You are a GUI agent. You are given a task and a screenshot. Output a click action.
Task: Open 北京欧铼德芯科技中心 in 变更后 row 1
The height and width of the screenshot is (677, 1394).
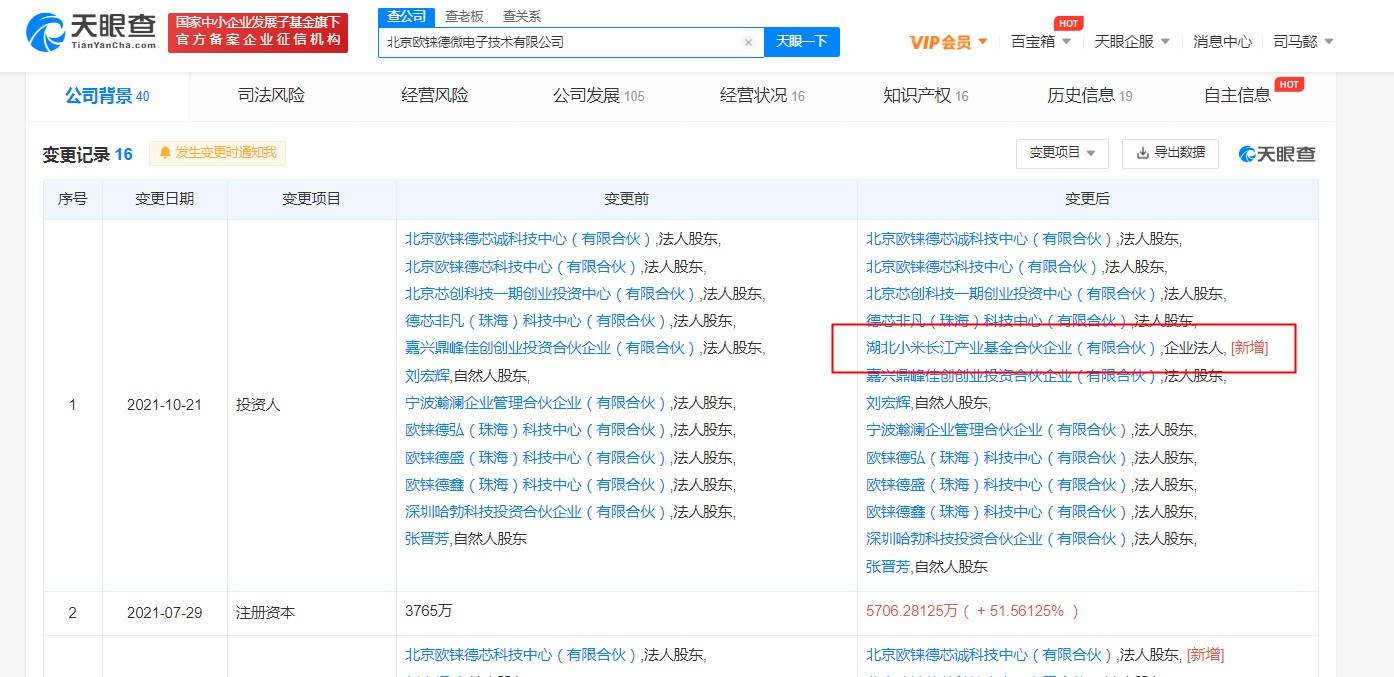point(982,267)
